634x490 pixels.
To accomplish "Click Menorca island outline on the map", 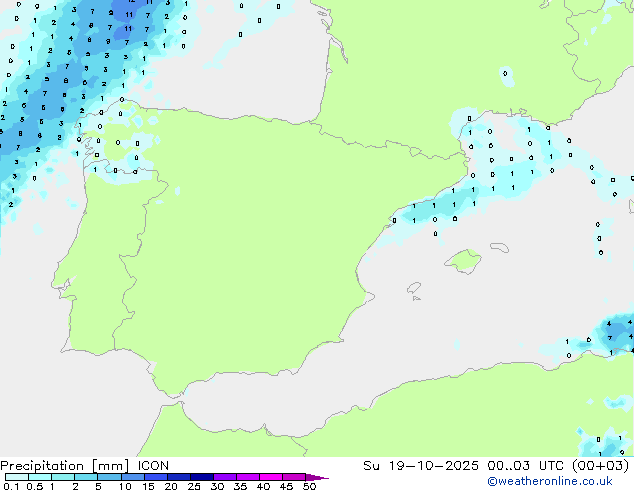I will (499, 247).
